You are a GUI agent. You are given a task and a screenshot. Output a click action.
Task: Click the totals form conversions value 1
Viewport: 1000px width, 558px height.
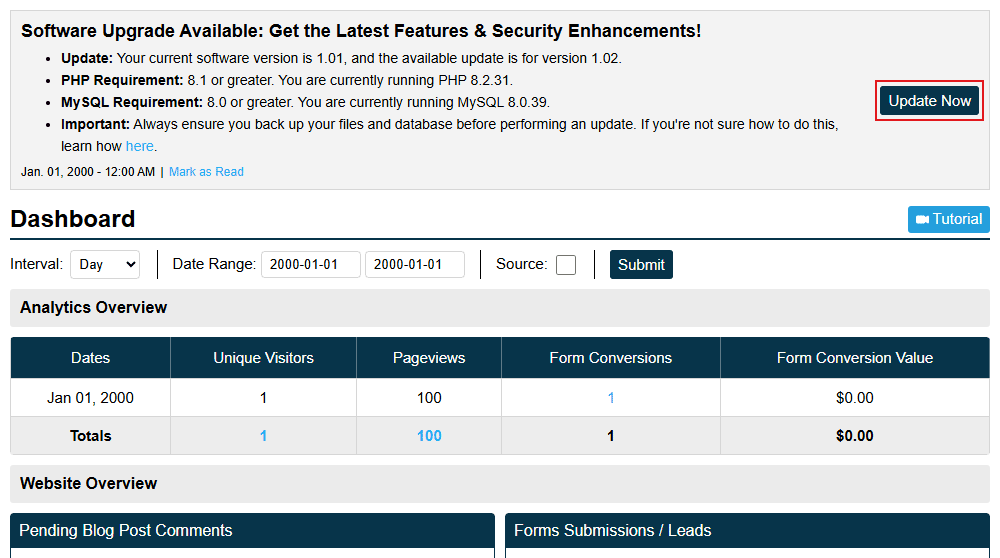click(611, 436)
